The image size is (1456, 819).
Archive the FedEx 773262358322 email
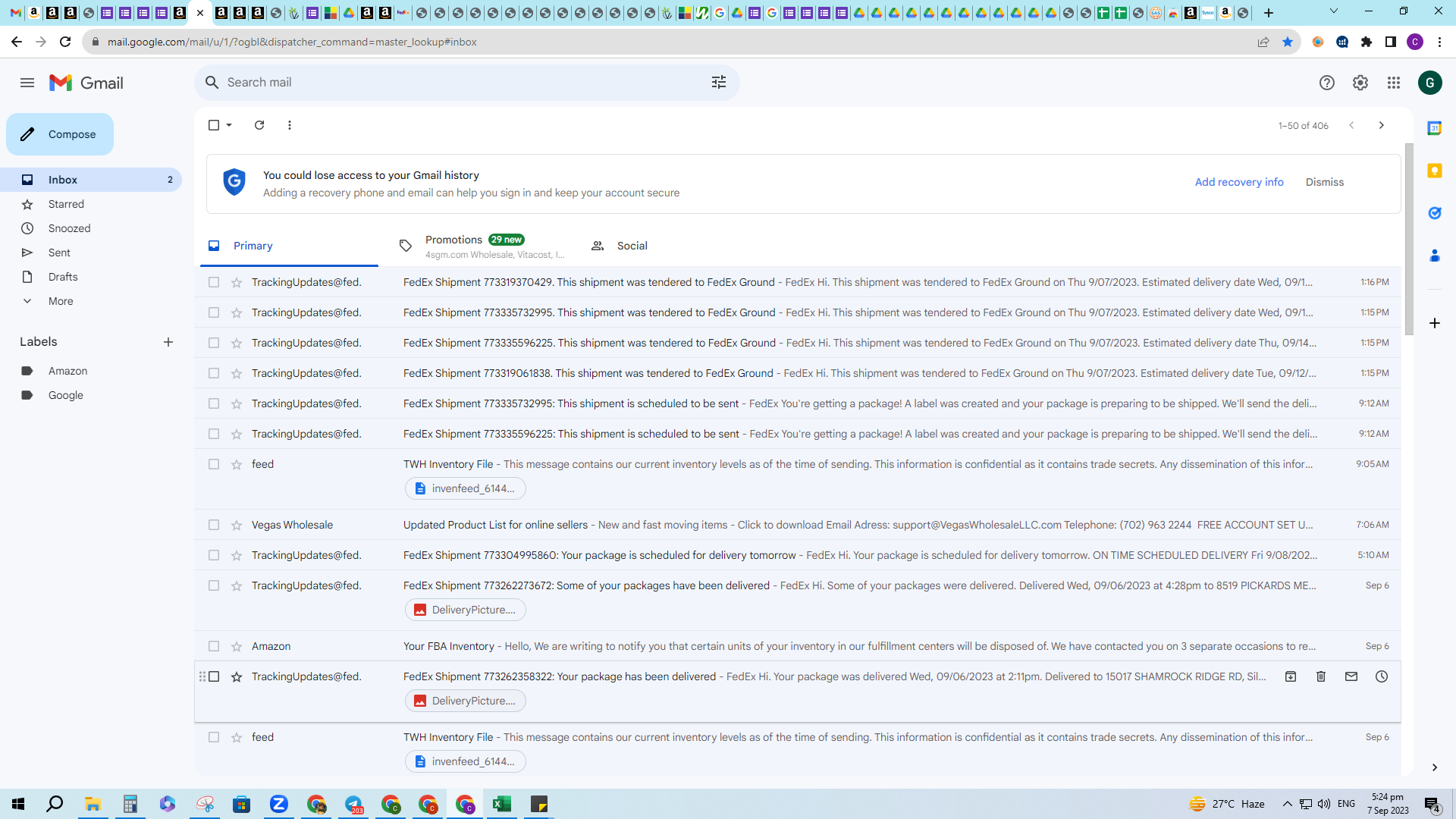tap(1291, 676)
